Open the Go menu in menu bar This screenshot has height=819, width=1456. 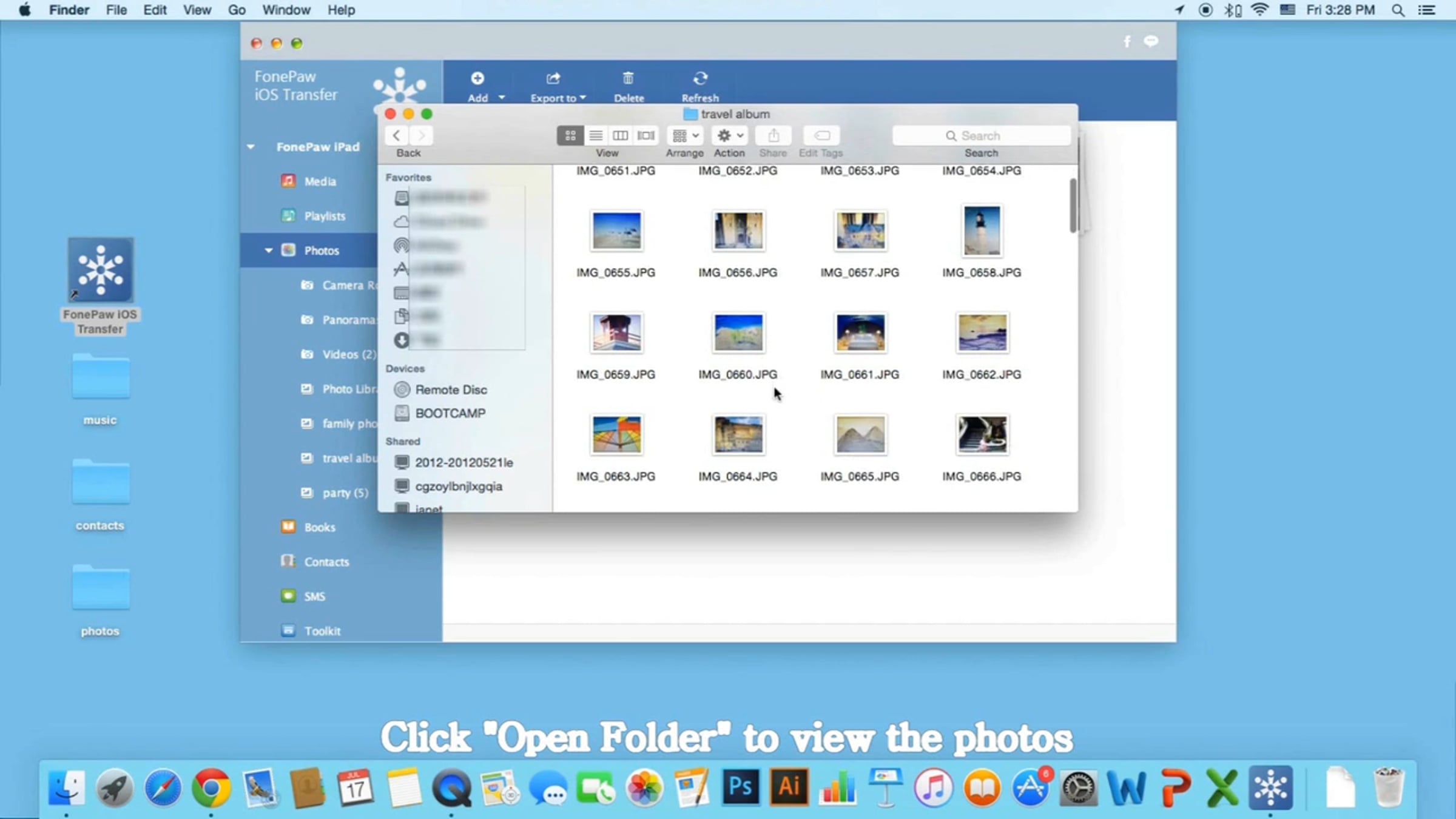(x=237, y=10)
